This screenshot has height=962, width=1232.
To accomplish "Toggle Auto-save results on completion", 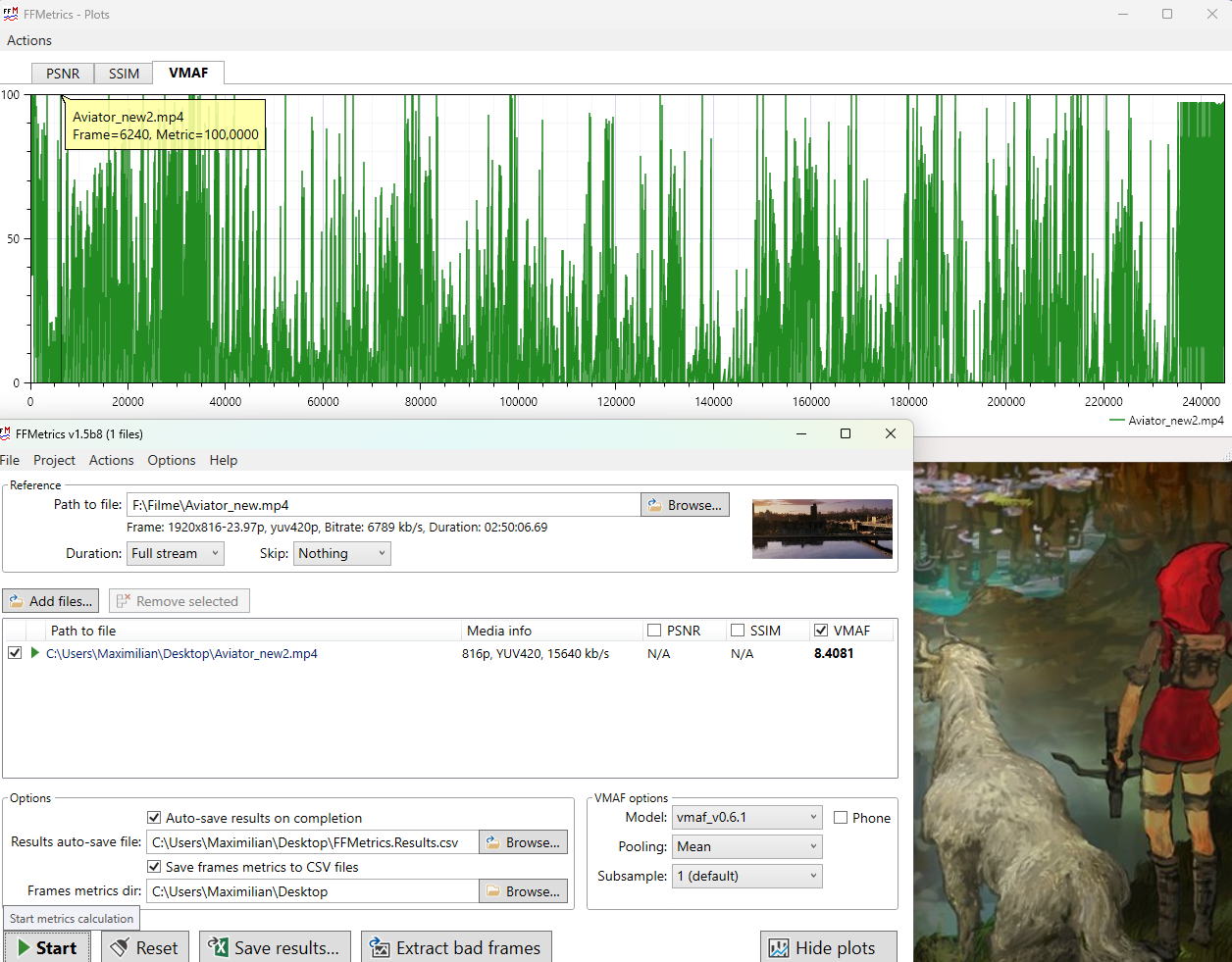I will (x=154, y=818).
